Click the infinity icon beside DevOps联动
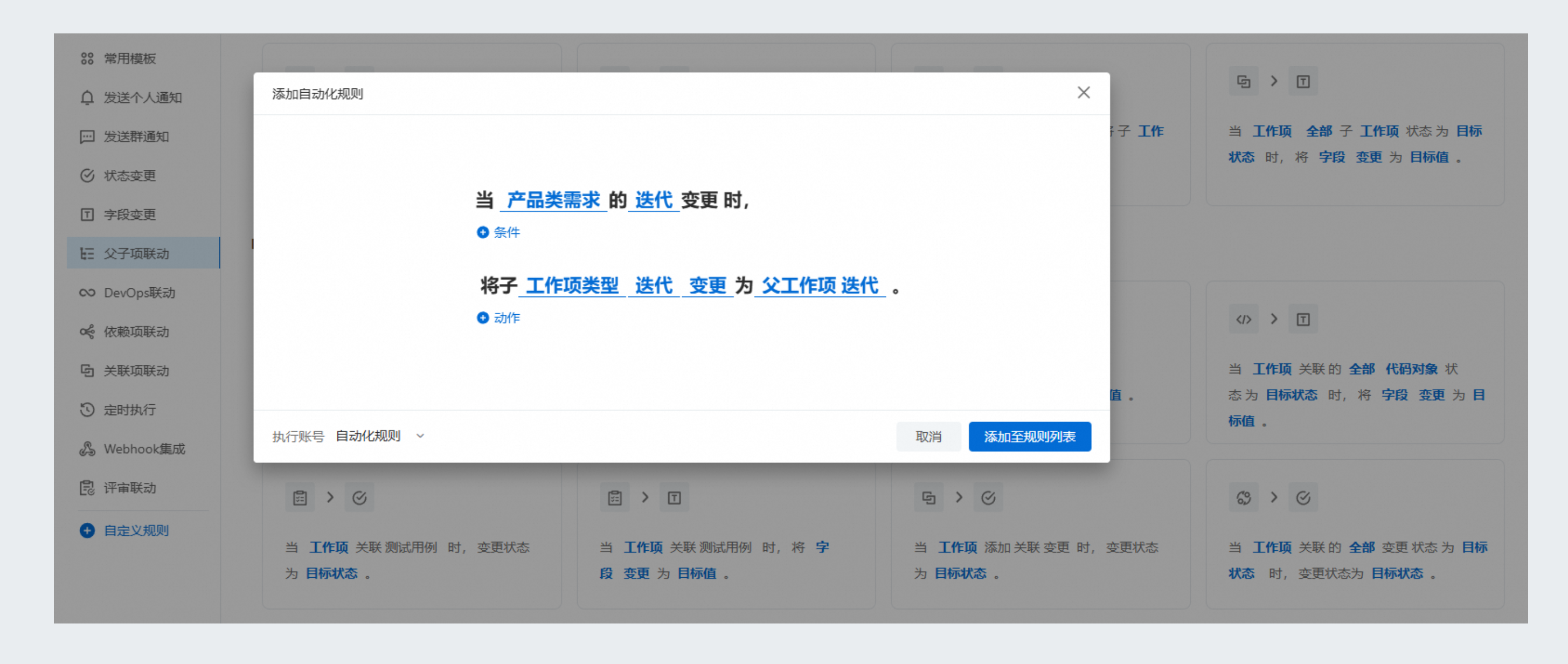Screen dimensions: 1568x664 pos(87,293)
